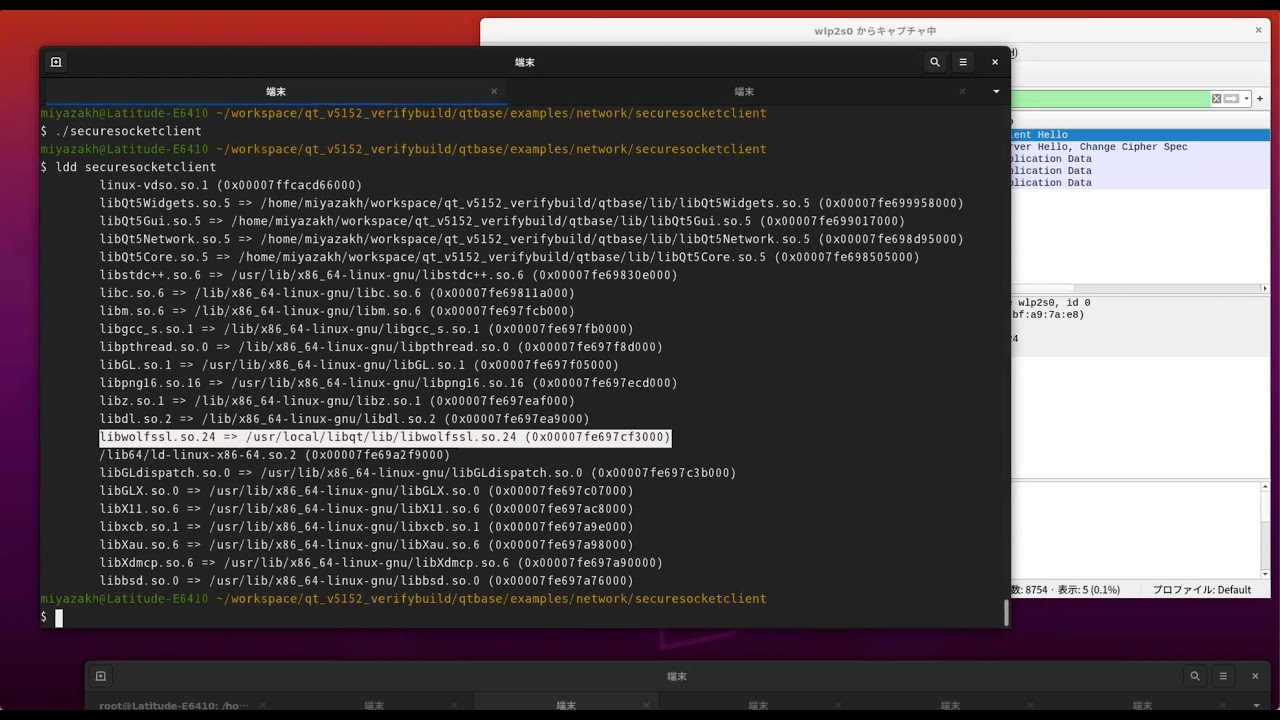Click the green Wireshark display filter field
The height and width of the screenshot is (720, 1280).
point(1110,99)
